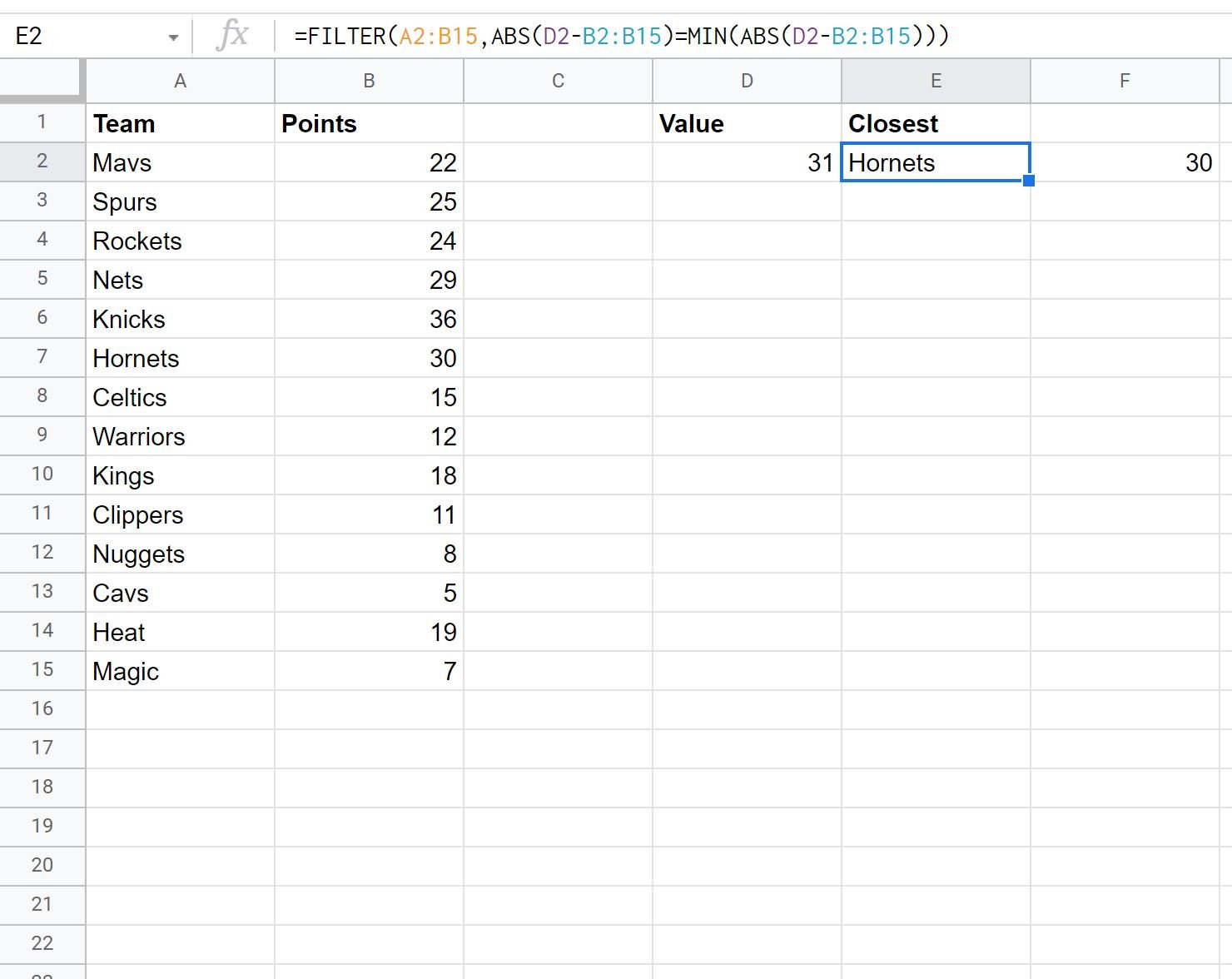Click the Knicks points value 36
1232x979 pixels.
369,319
